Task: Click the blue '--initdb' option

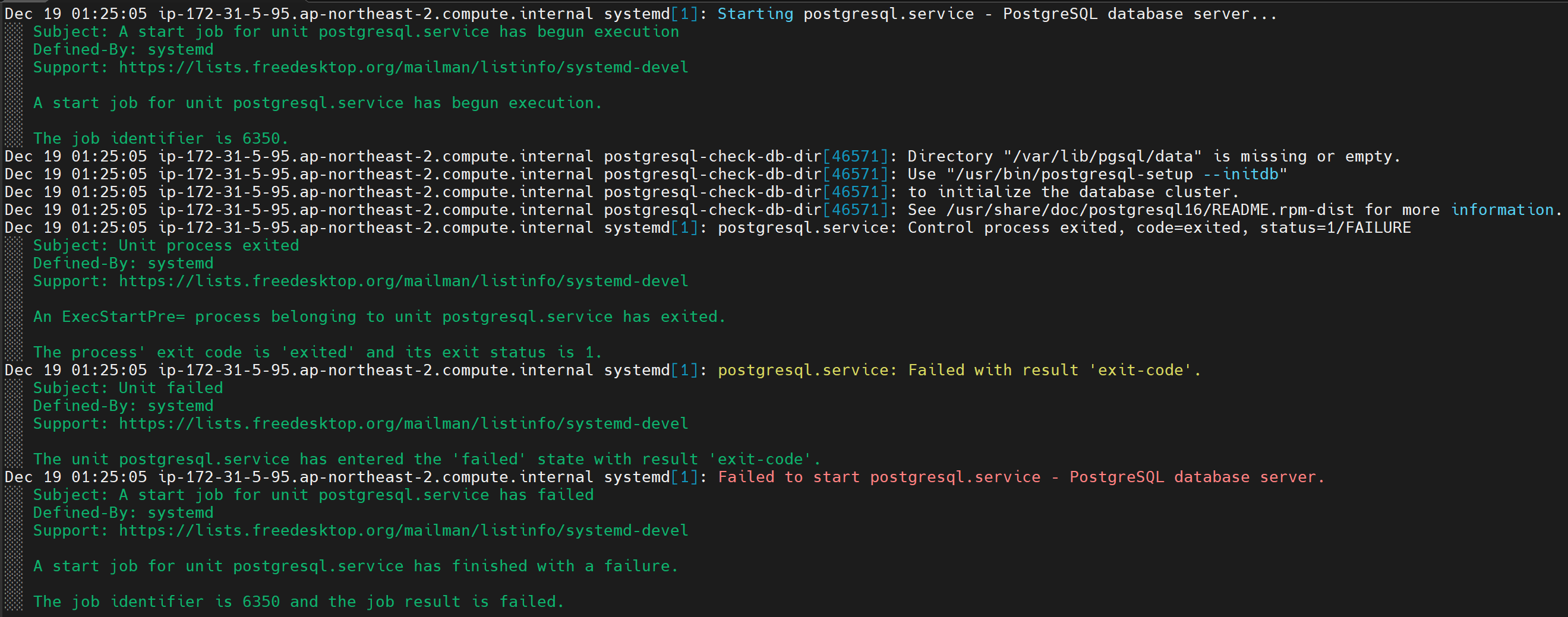Action: click(1241, 174)
